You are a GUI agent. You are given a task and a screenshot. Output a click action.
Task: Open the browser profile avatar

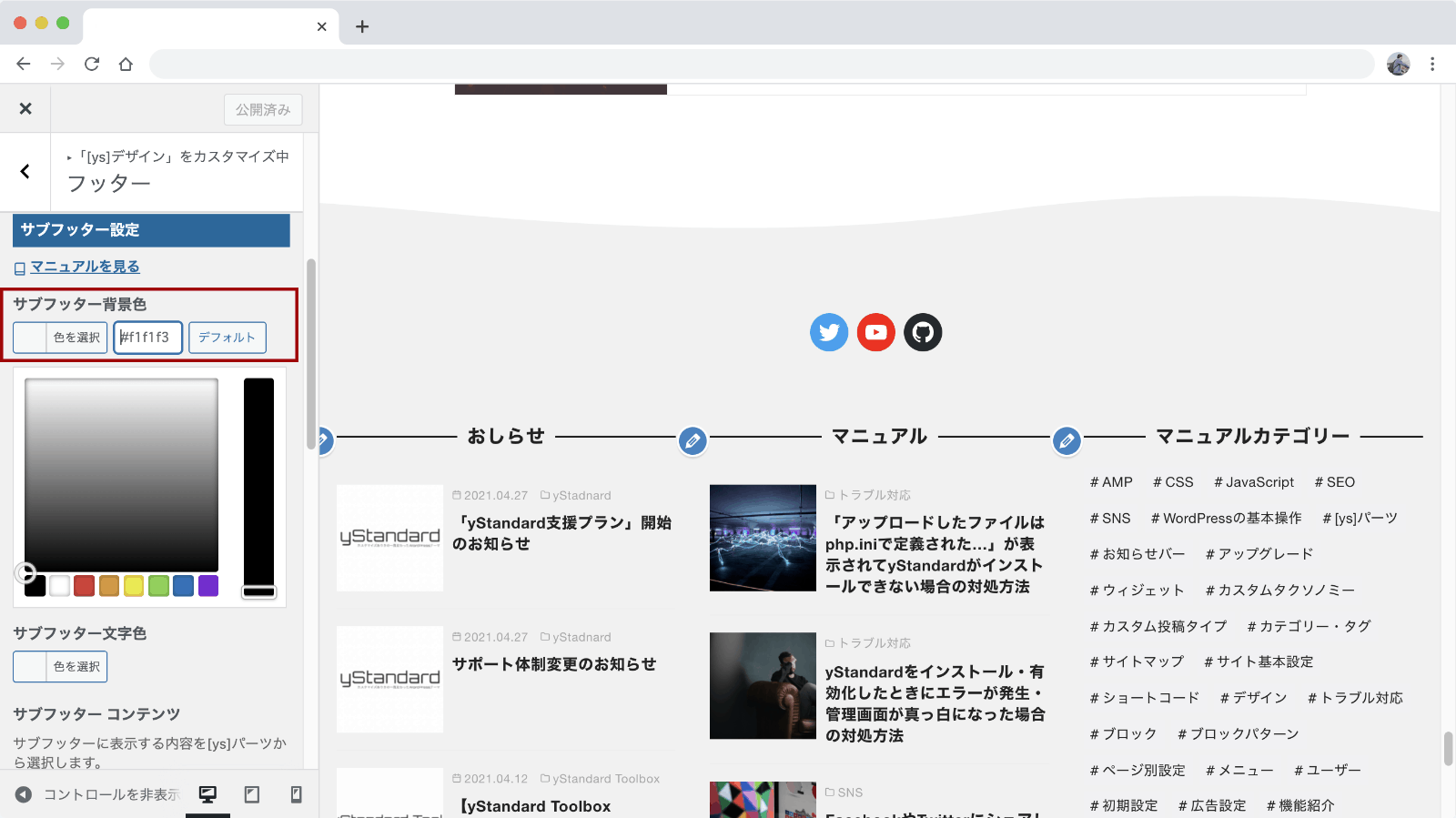click(1399, 64)
